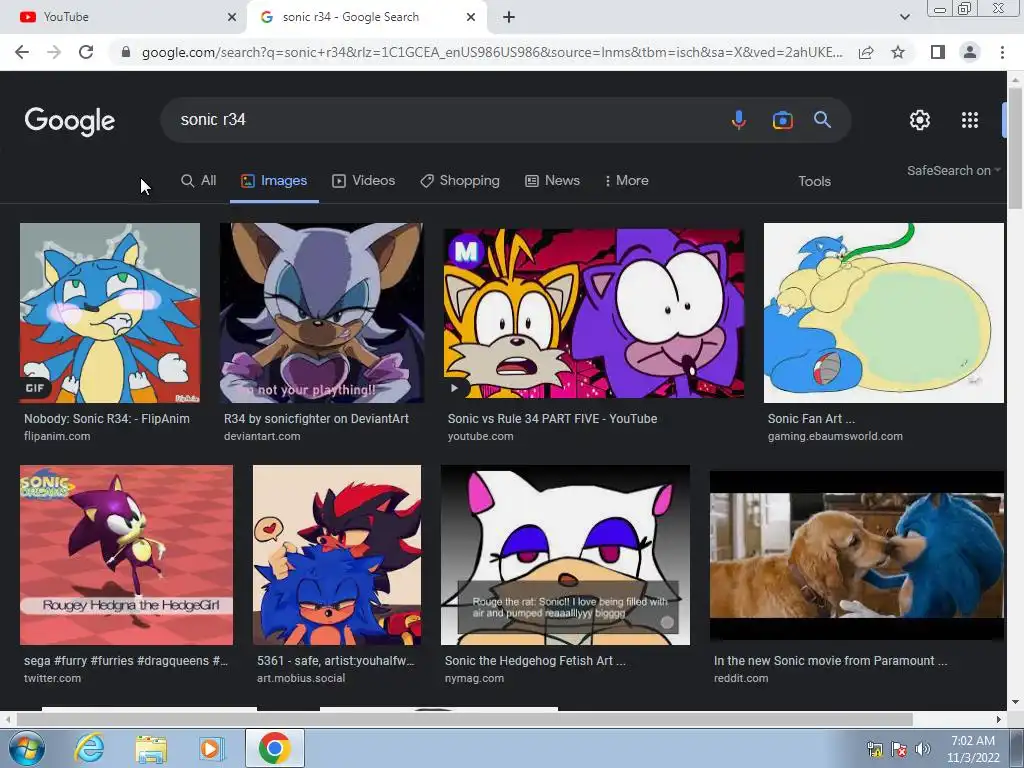Open a new tab with the plus button
This screenshot has width=1024, height=768.
509,18
